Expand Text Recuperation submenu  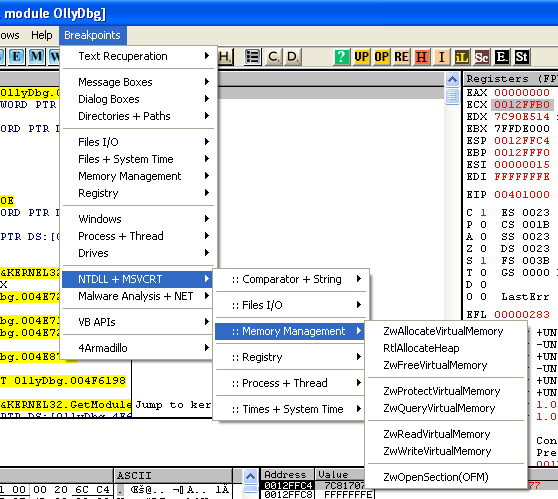coord(138,56)
